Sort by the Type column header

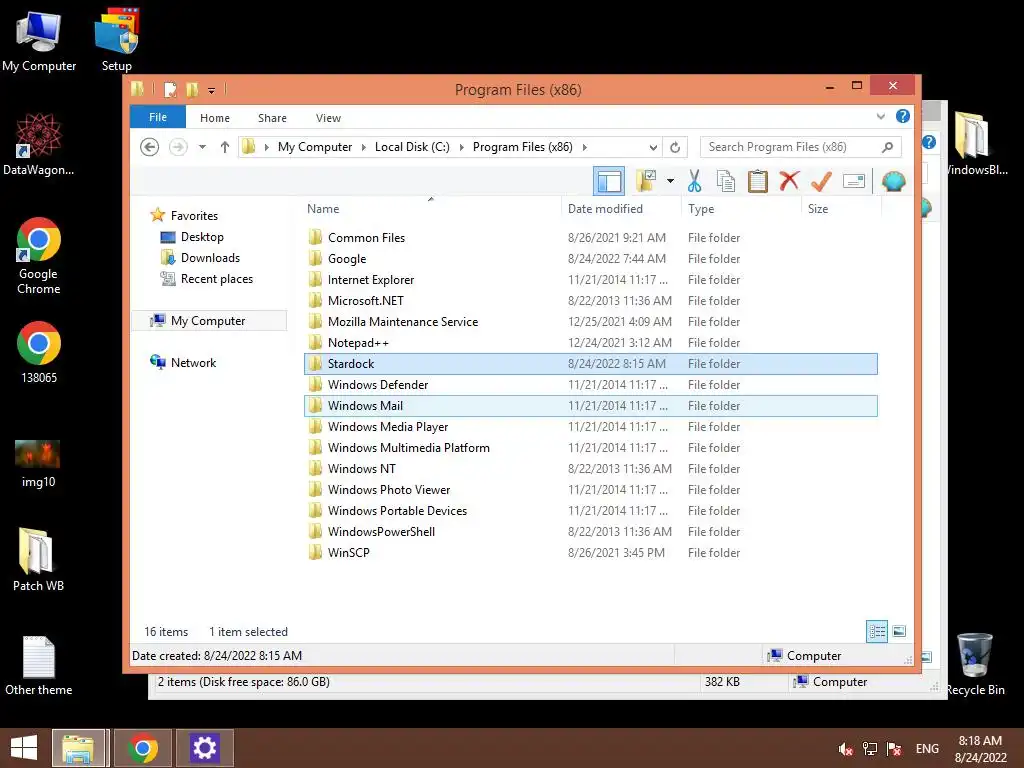[x=701, y=208]
